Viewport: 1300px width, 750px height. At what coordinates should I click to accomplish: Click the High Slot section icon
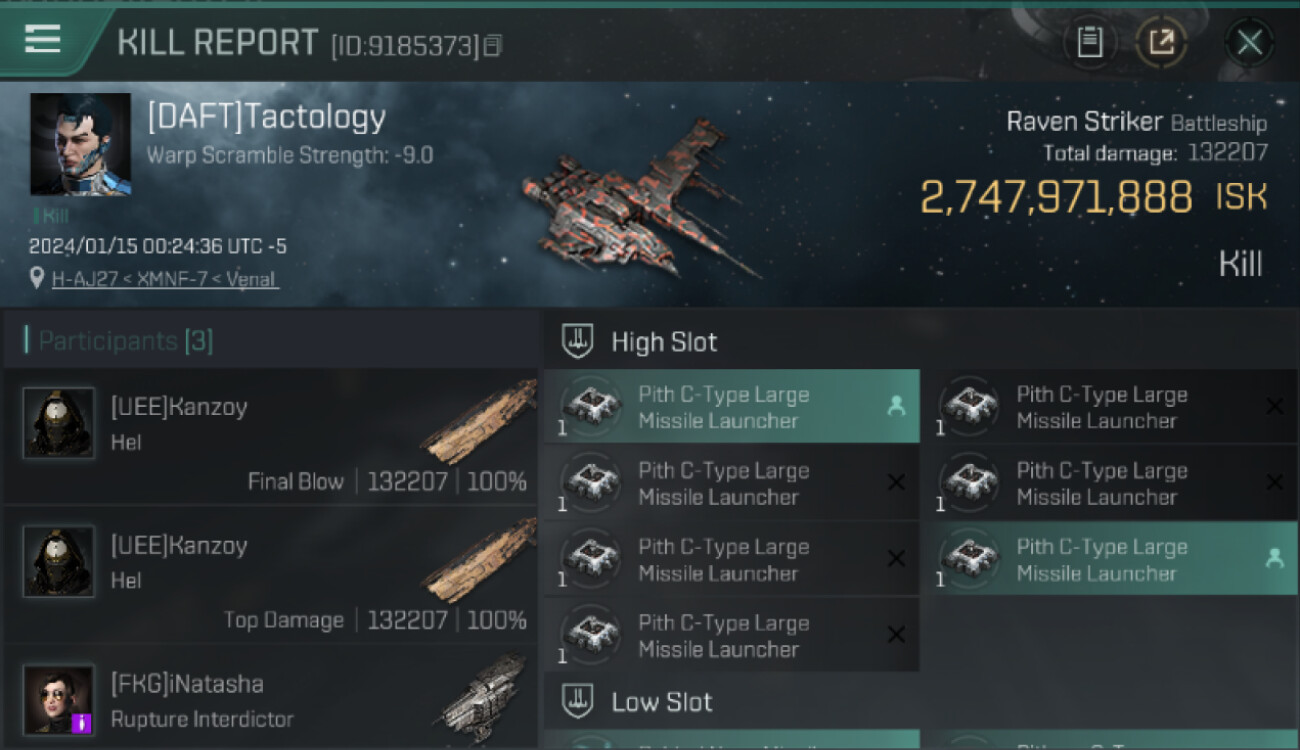577,341
